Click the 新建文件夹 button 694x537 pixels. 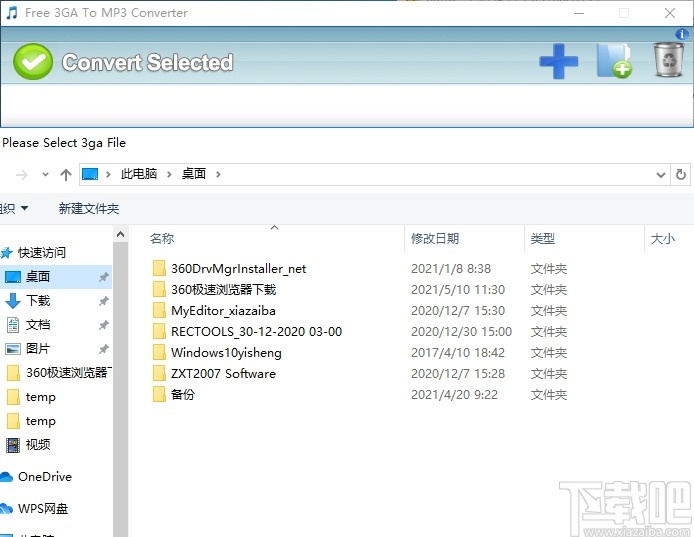click(x=89, y=208)
